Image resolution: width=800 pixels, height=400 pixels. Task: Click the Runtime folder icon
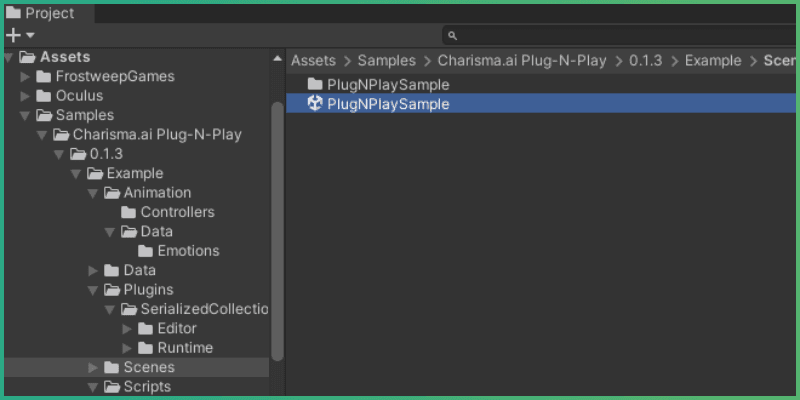[145, 348]
